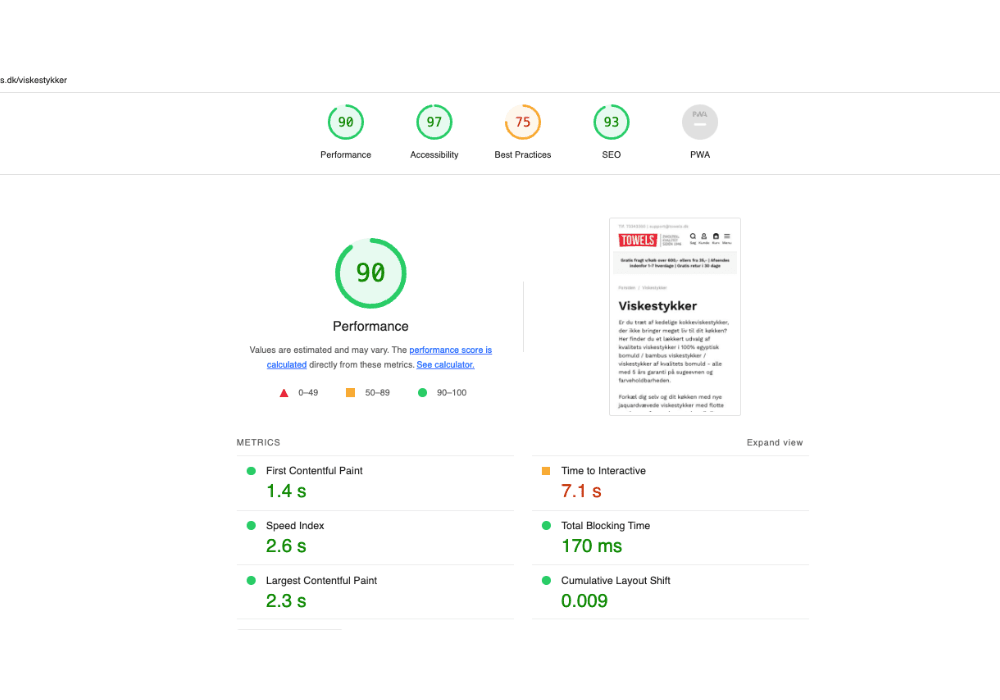Select the Largest Contentful Paint metric
The height and width of the screenshot is (700, 1000).
pos(321,581)
